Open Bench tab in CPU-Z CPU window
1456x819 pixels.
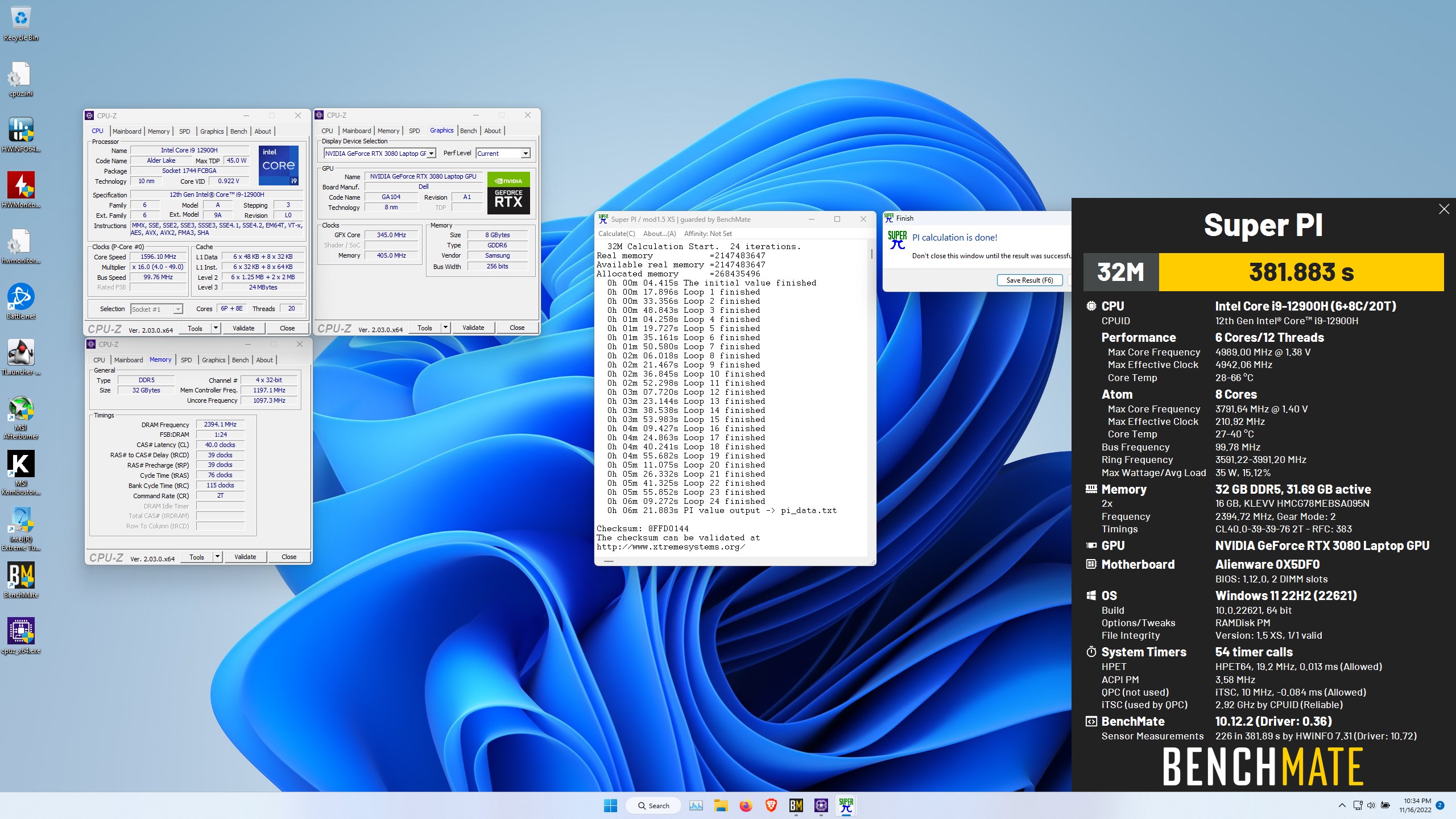coord(239,131)
